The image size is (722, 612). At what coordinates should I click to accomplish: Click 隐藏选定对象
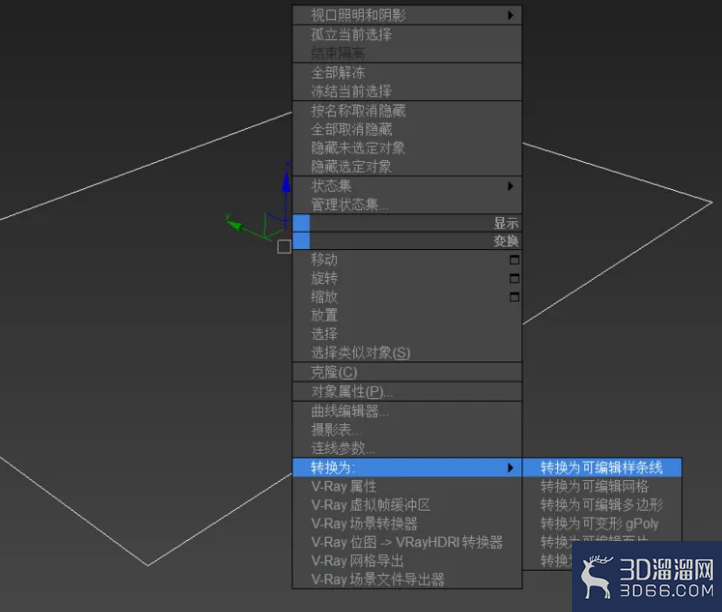[x=407, y=166]
